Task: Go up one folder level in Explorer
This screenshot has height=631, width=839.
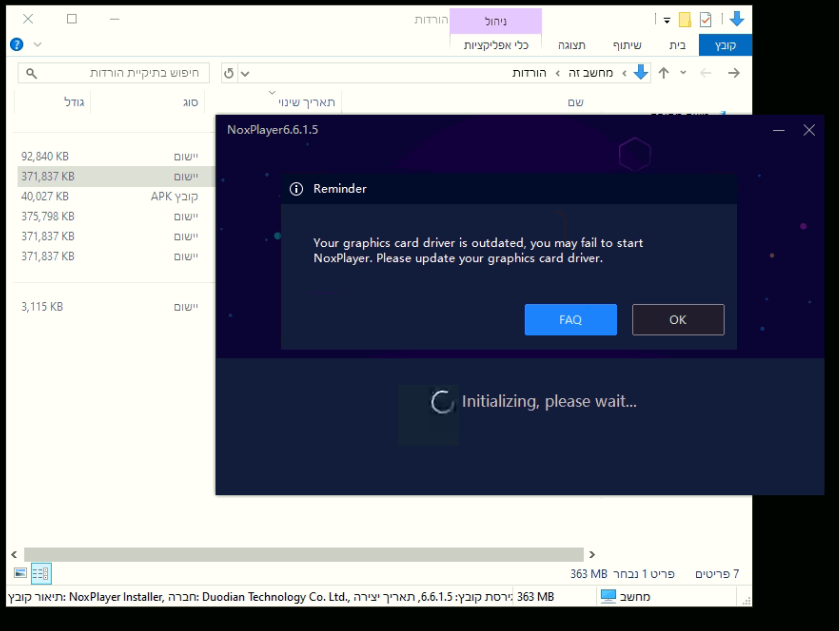Action: pos(663,73)
